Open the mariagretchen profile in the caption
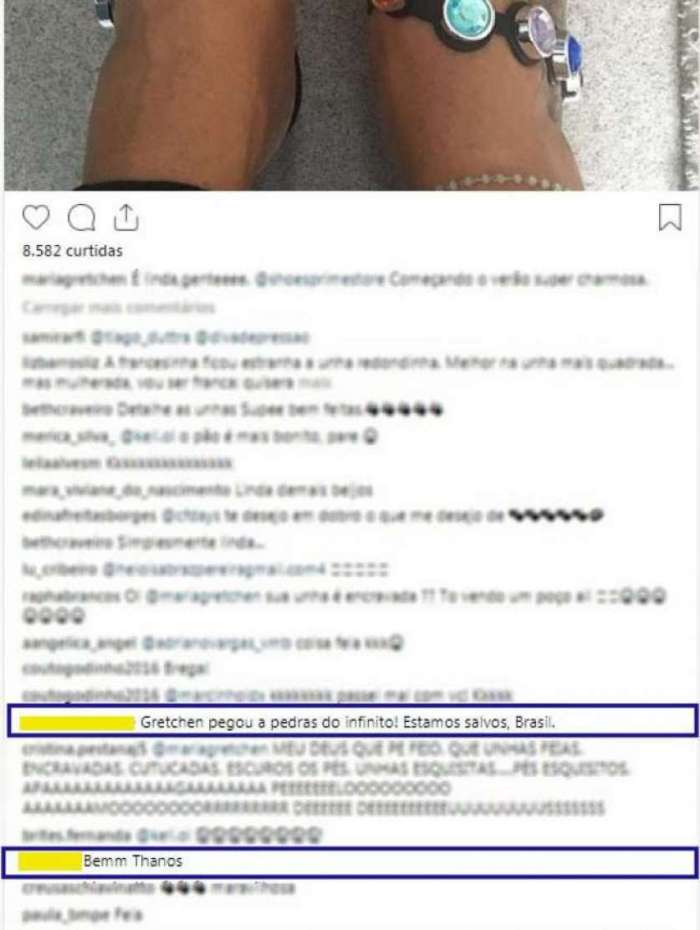This screenshot has width=700, height=930. pyautogui.click(x=74, y=279)
